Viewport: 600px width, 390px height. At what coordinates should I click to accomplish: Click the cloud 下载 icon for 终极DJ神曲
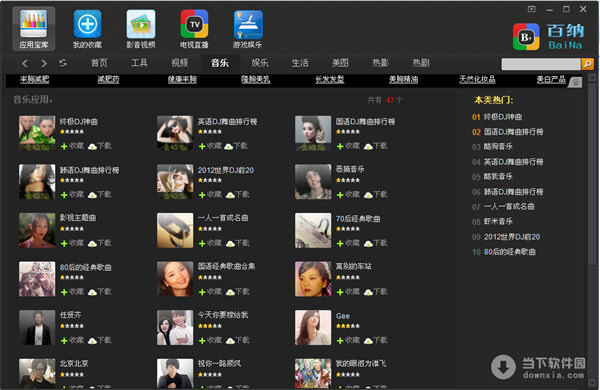[x=92, y=147]
